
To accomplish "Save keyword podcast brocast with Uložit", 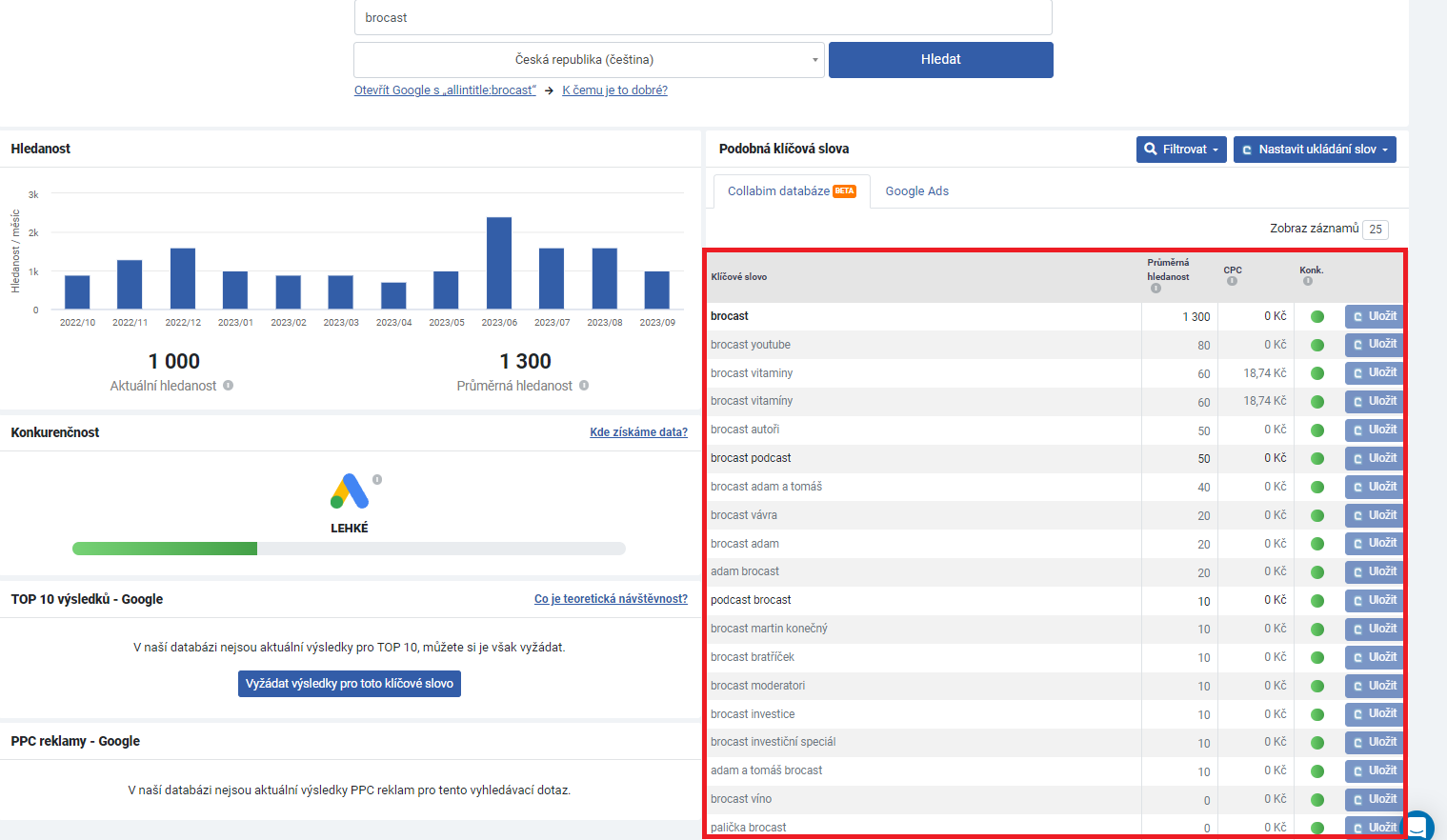I will point(1375,600).
